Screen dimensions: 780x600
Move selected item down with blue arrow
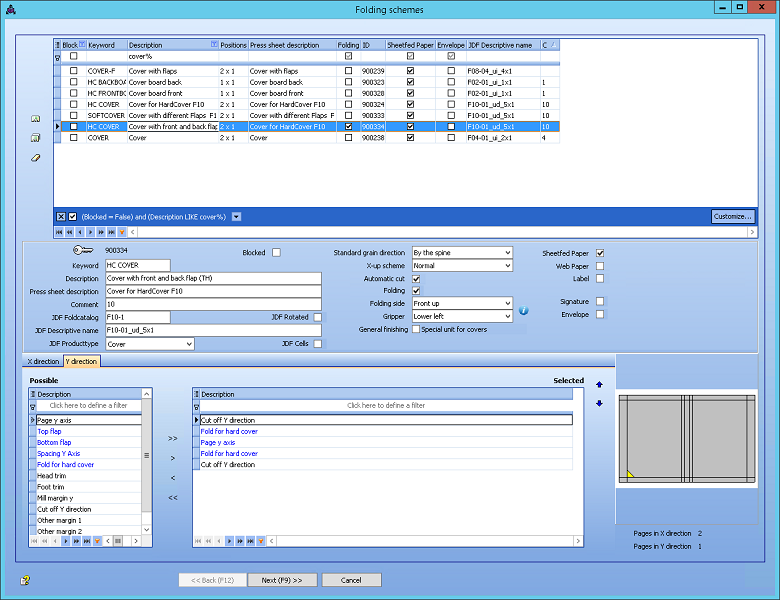[599, 403]
